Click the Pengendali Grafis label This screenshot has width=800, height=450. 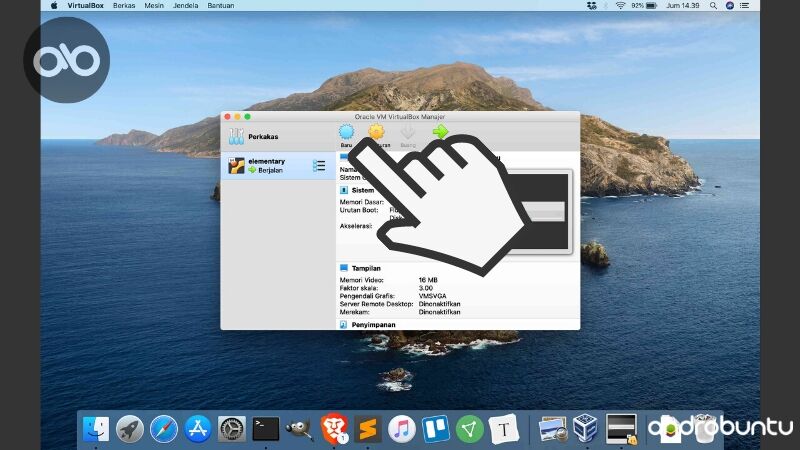367,296
